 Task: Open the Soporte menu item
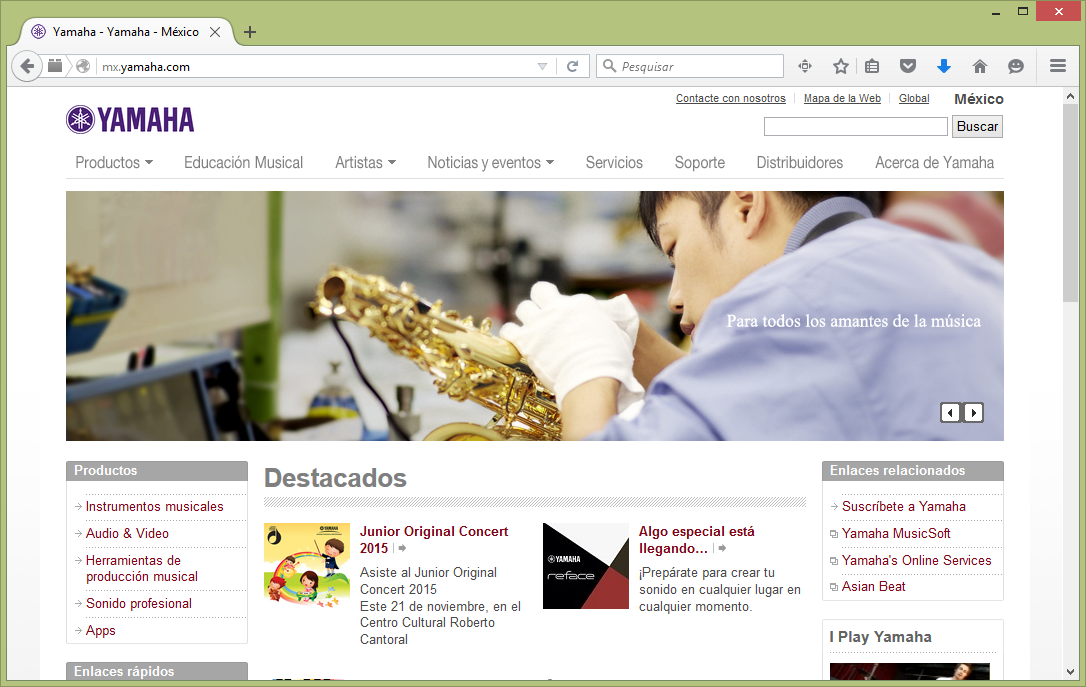(700, 163)
